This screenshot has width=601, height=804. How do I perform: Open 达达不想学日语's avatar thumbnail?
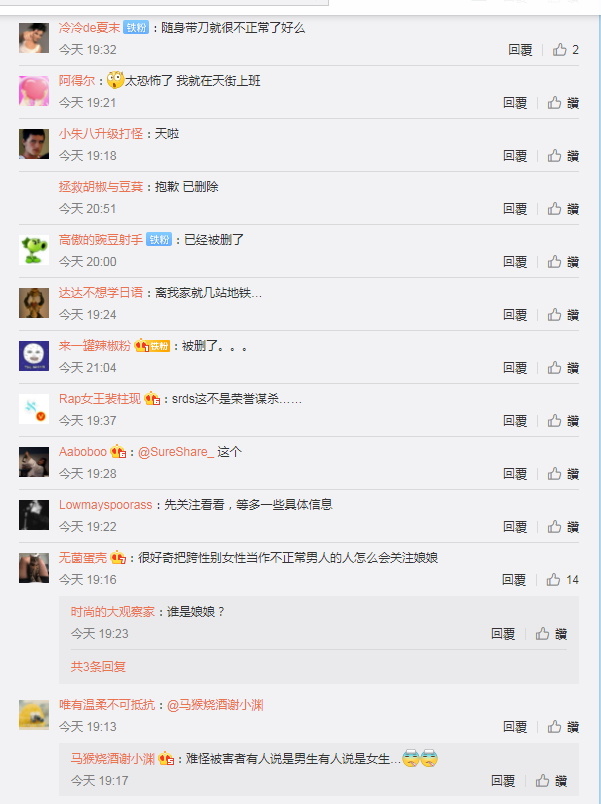coord(34,303)
